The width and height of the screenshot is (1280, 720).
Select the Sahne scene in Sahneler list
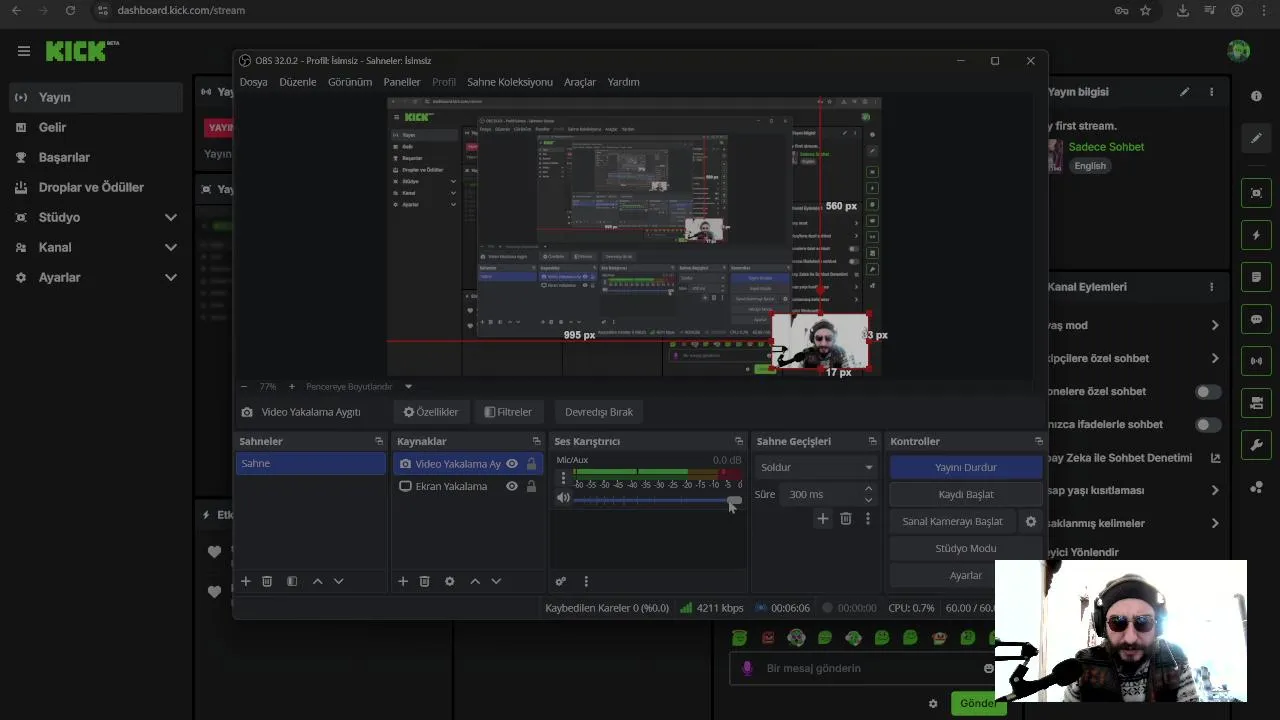(311, 464)
